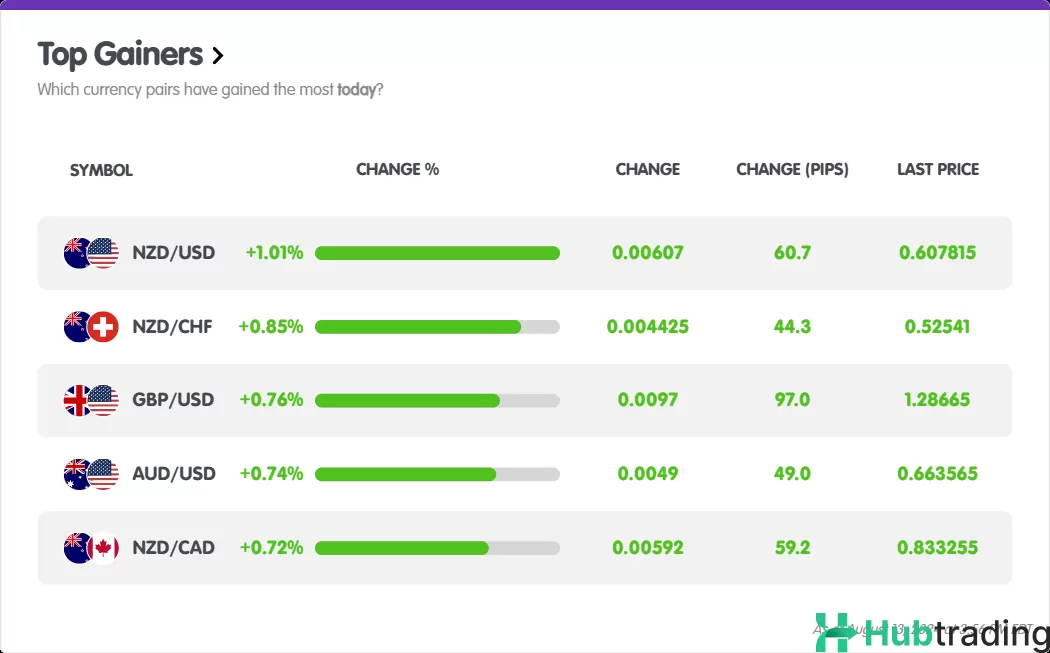Expand Top Gainers via chevron arrow

218,56
